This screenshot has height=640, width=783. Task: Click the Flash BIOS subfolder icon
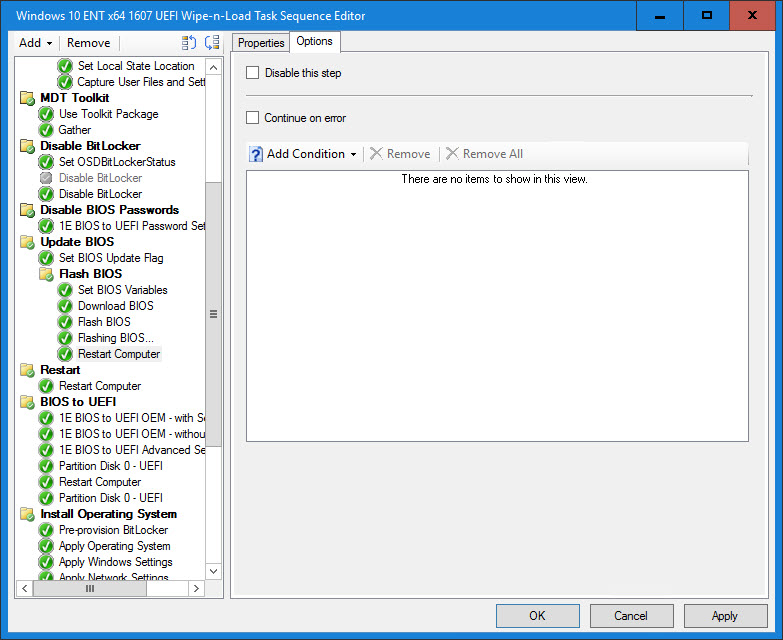coord(46,274)
